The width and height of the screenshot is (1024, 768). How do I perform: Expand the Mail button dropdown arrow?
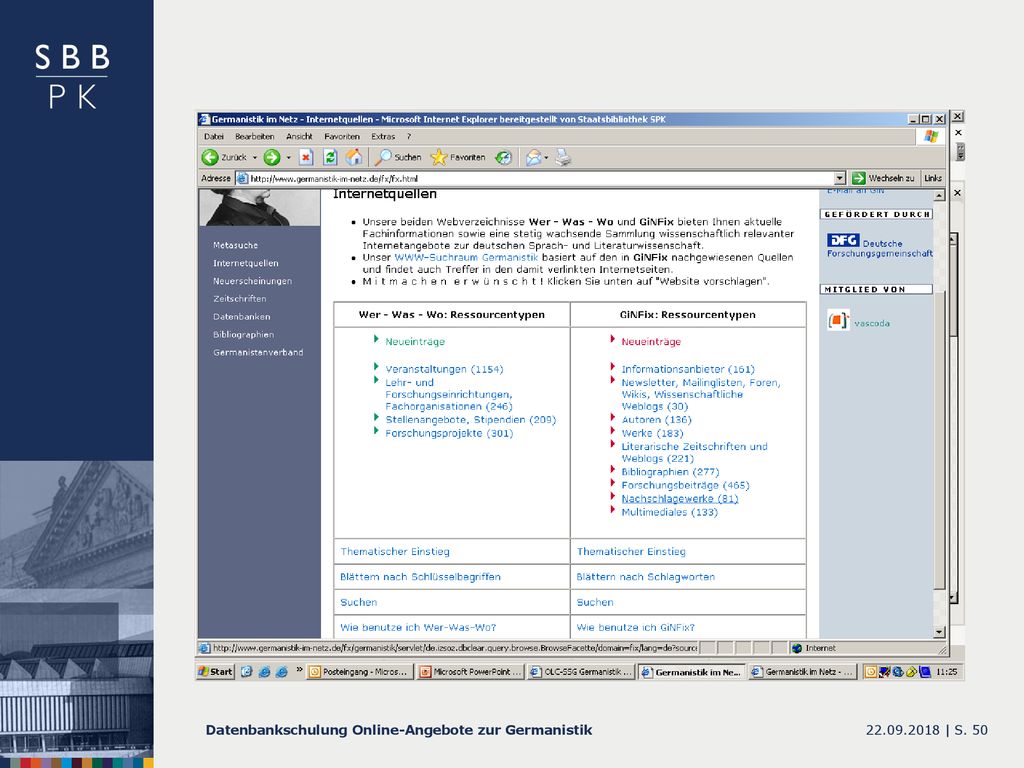point(547,157)
